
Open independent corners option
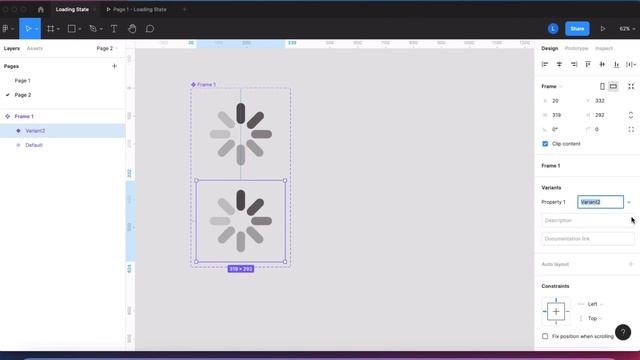click(631, 129)
